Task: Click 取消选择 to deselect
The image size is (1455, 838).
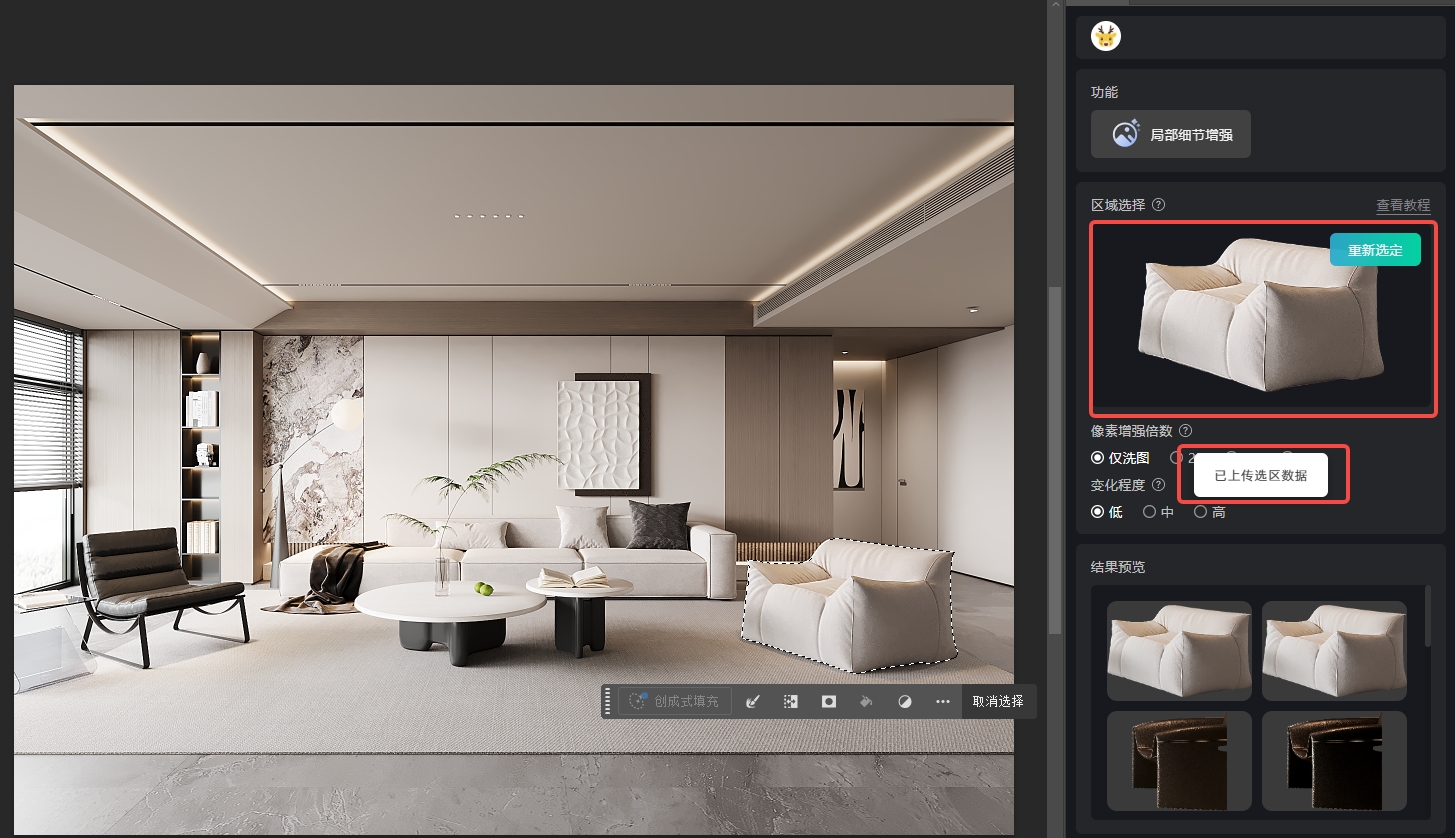Action: coord(998,701)
